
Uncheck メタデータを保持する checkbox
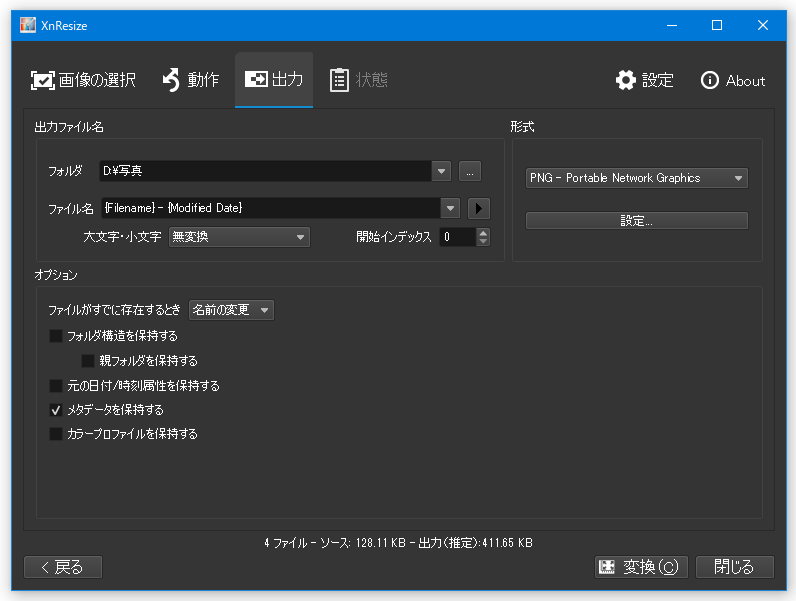pyautogui.click(x=56, y=410)
